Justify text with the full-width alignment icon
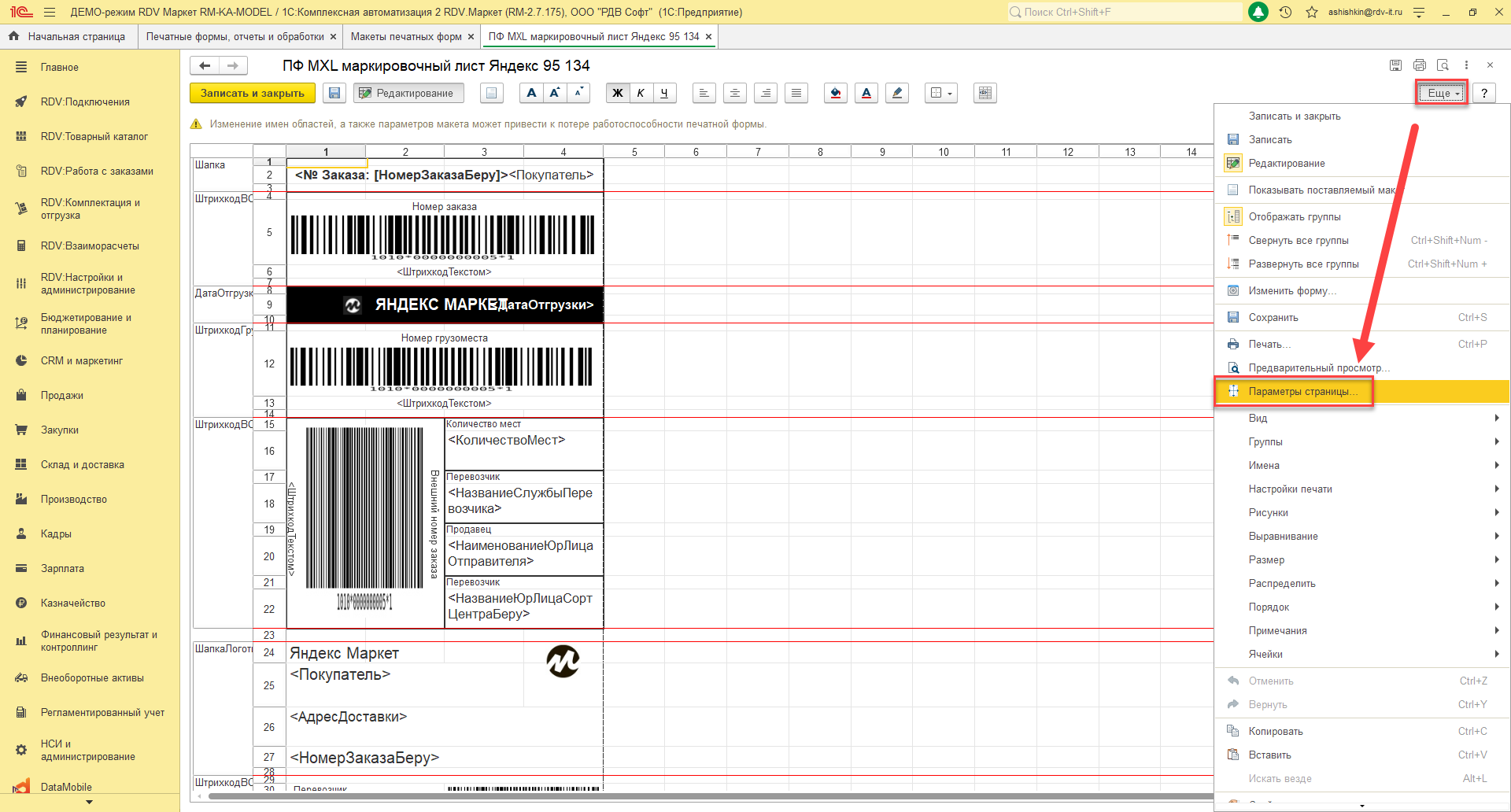1511x812 pixels. pos(796,93)
